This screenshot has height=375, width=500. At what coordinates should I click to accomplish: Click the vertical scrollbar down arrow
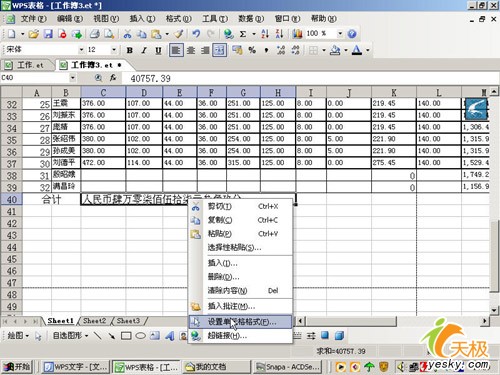point(494,310)
